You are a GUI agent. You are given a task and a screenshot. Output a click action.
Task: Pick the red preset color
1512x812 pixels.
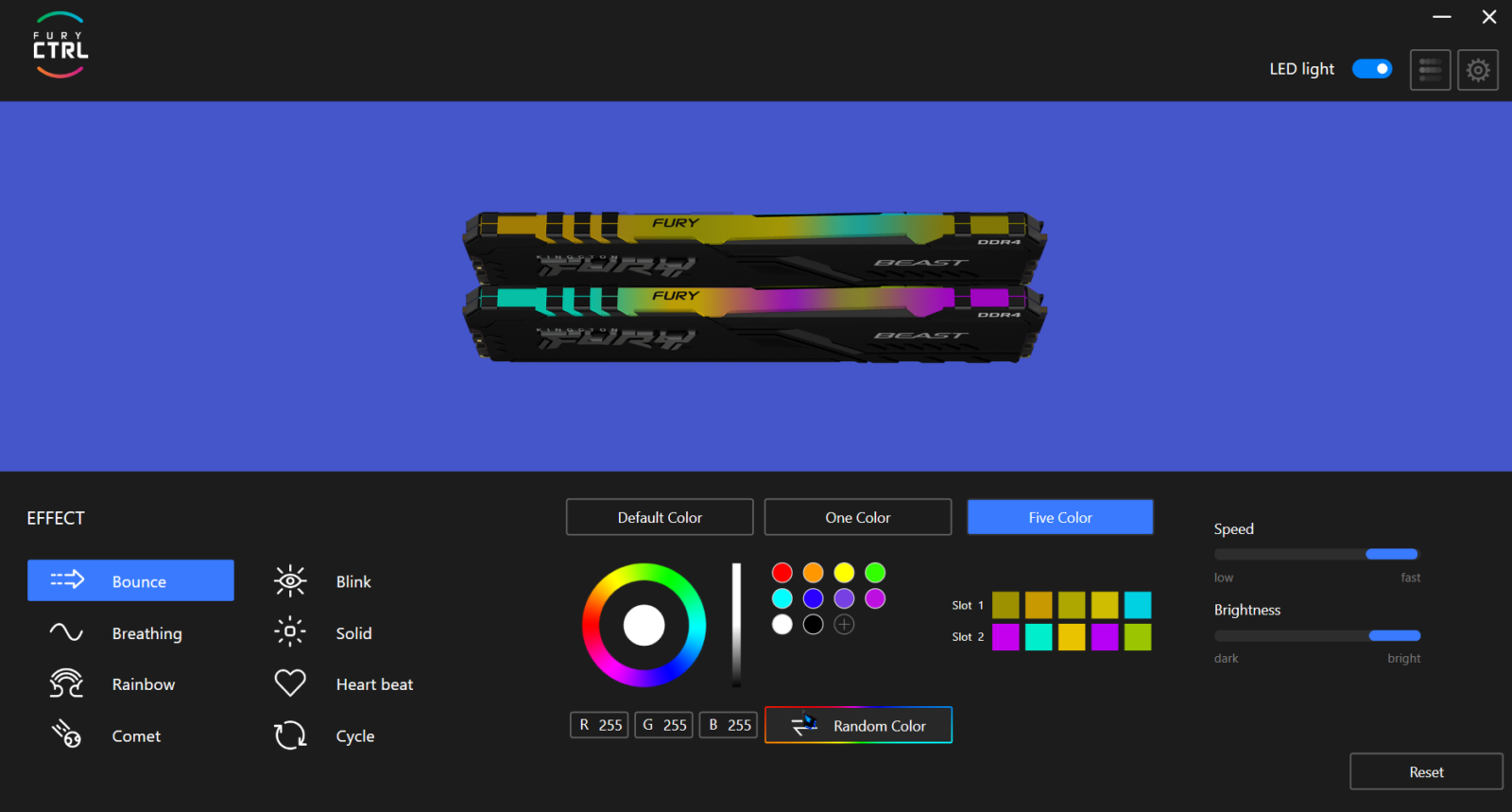point(782,572)
